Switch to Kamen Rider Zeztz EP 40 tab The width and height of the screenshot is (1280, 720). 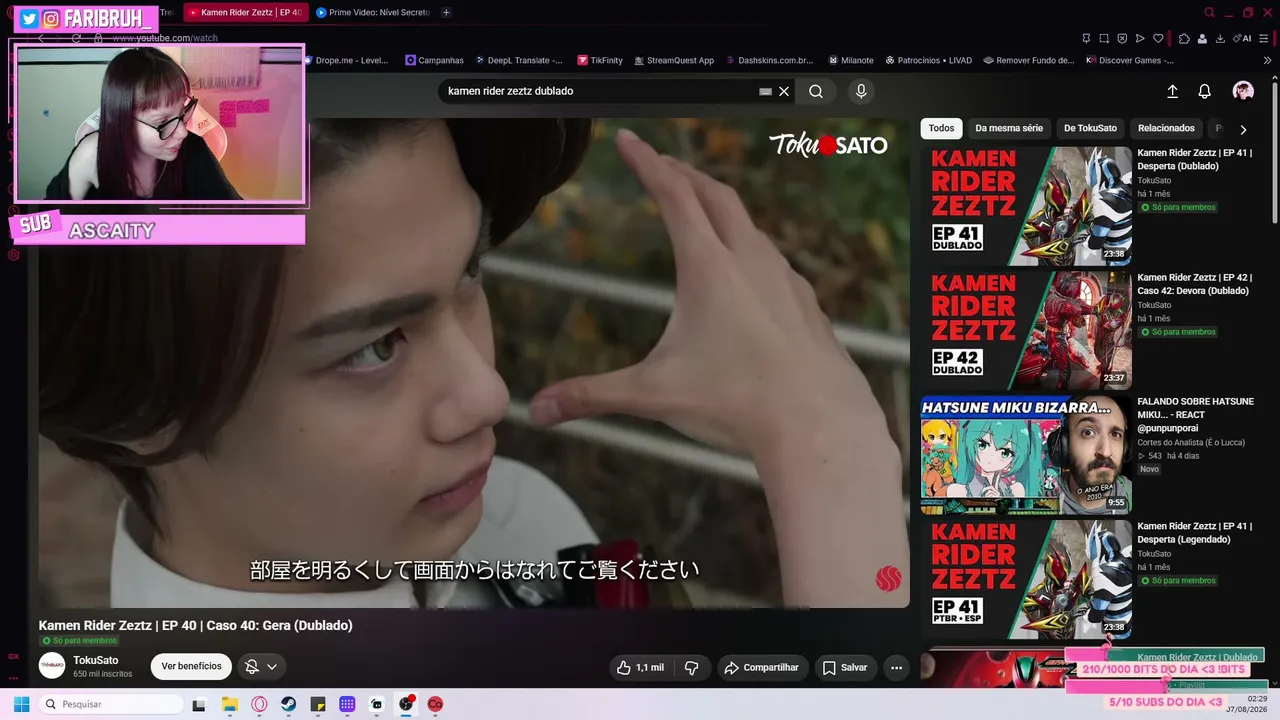pos(246,13)
